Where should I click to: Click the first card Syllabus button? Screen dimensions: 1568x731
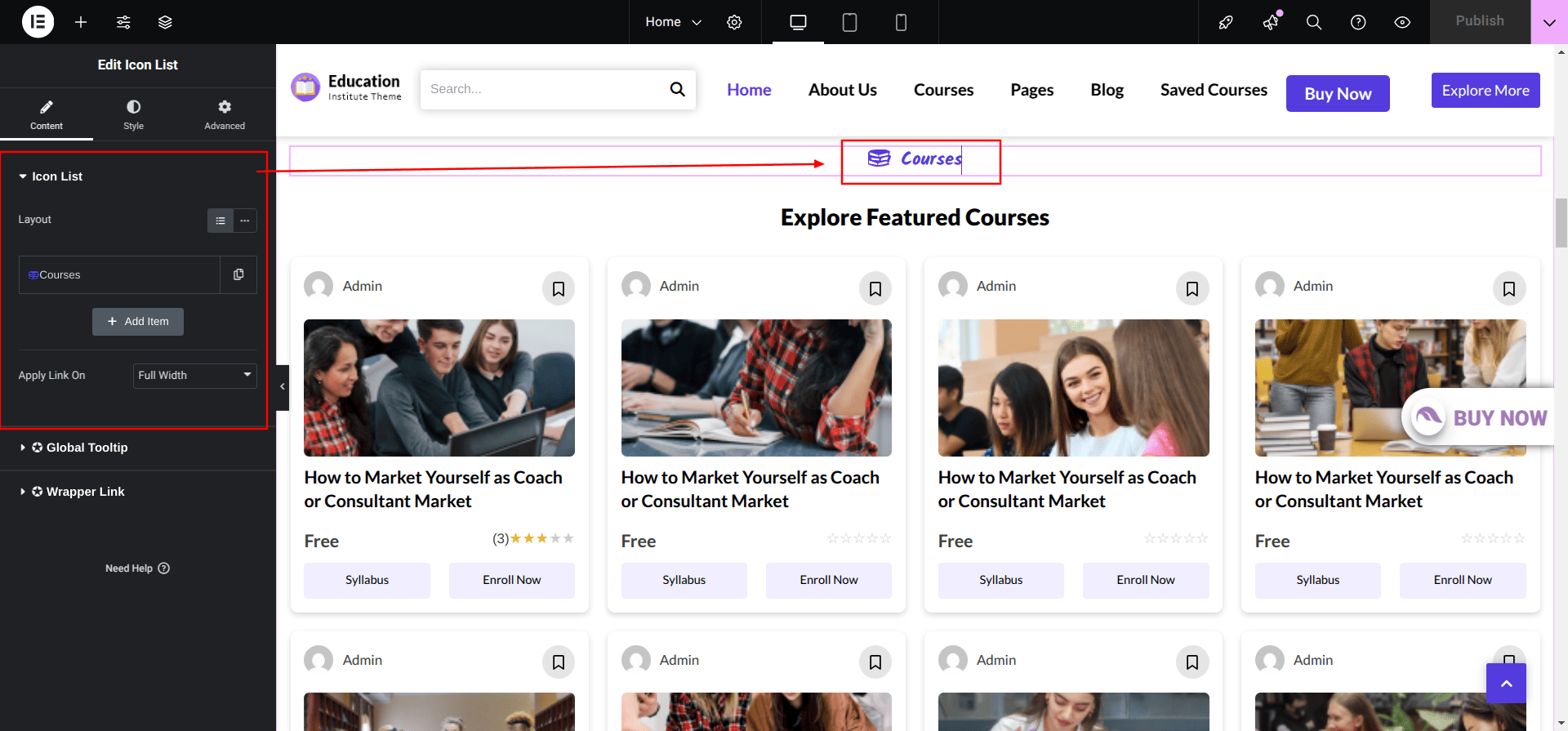367,581
